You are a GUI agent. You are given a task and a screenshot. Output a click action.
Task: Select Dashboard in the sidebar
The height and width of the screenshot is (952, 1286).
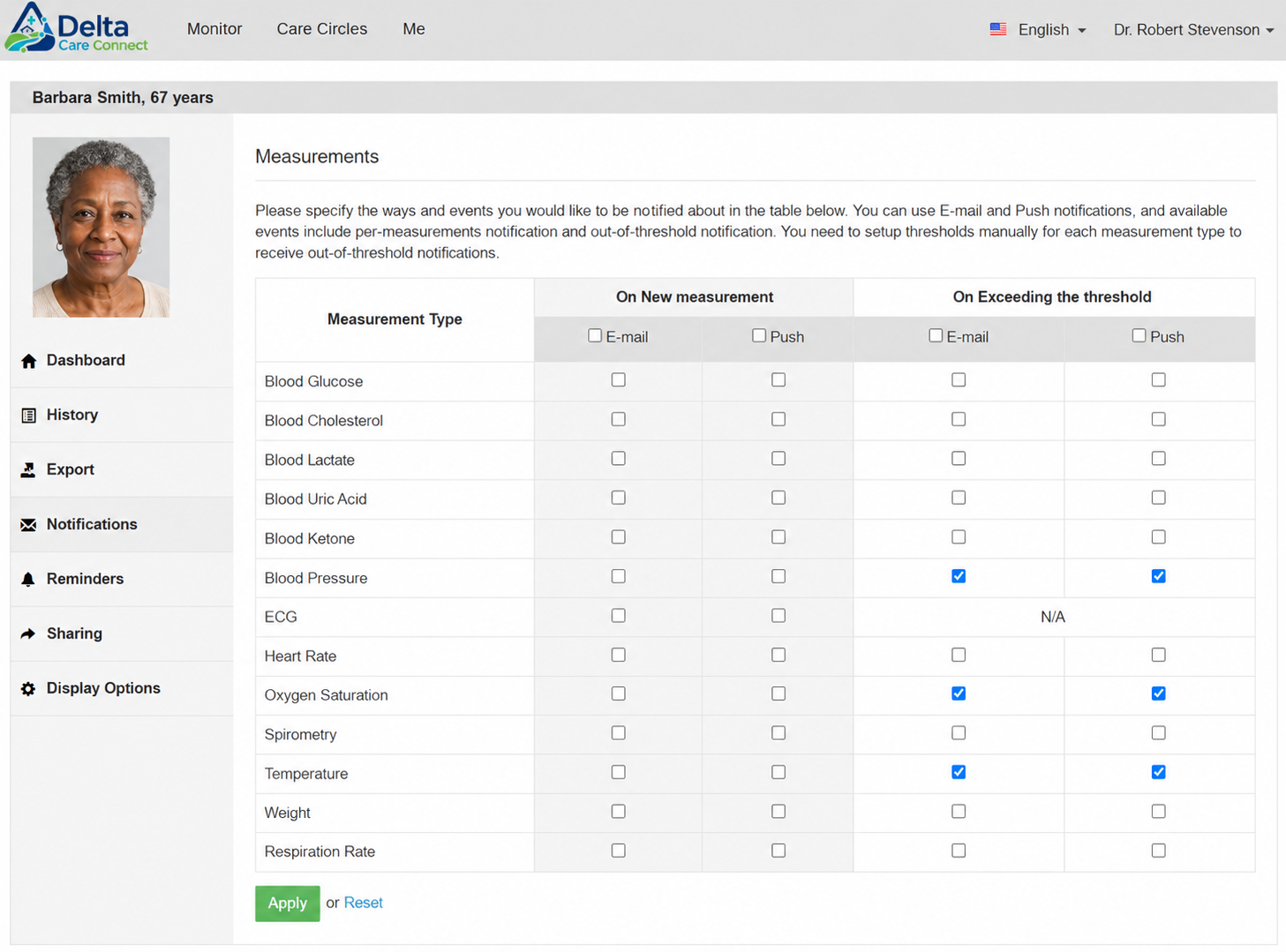[122, 361]
